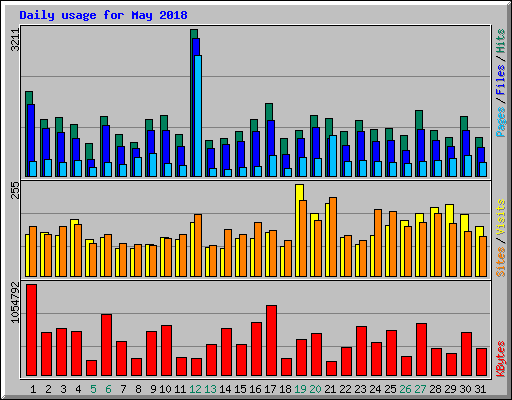The height and width of the screenshot is (400, 512).
Task: Click the tallest green hits bar for day 12
Action: point(194,33)
